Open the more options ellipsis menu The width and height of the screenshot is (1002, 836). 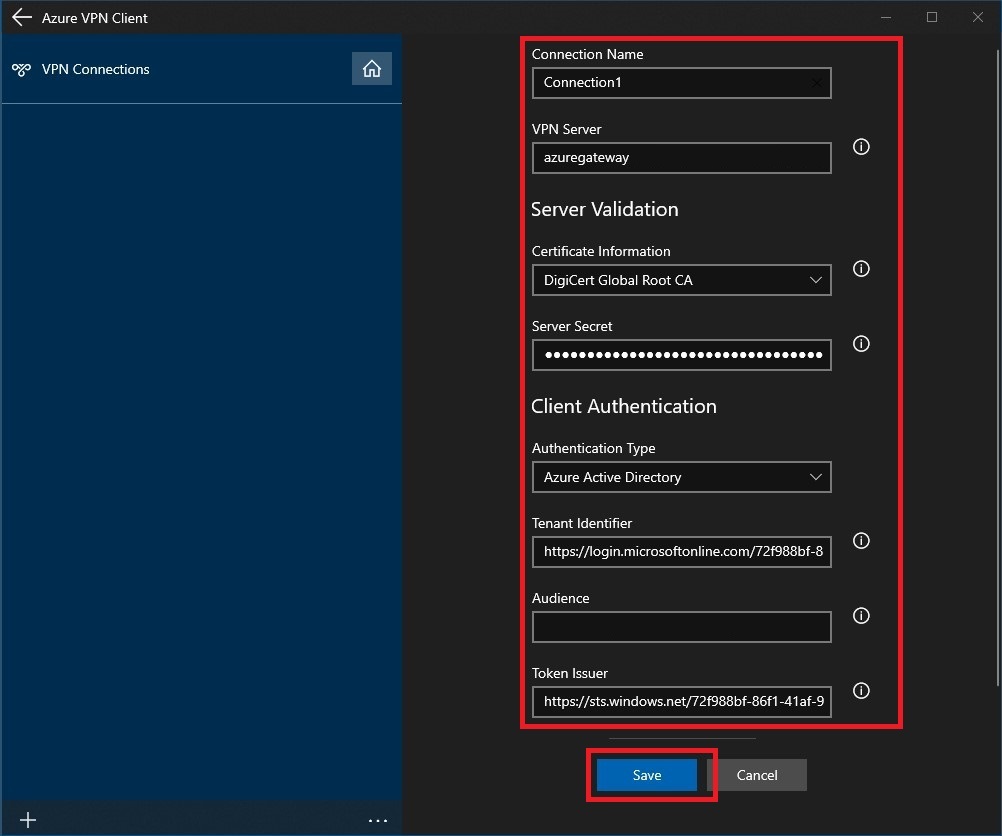[378, 821]
